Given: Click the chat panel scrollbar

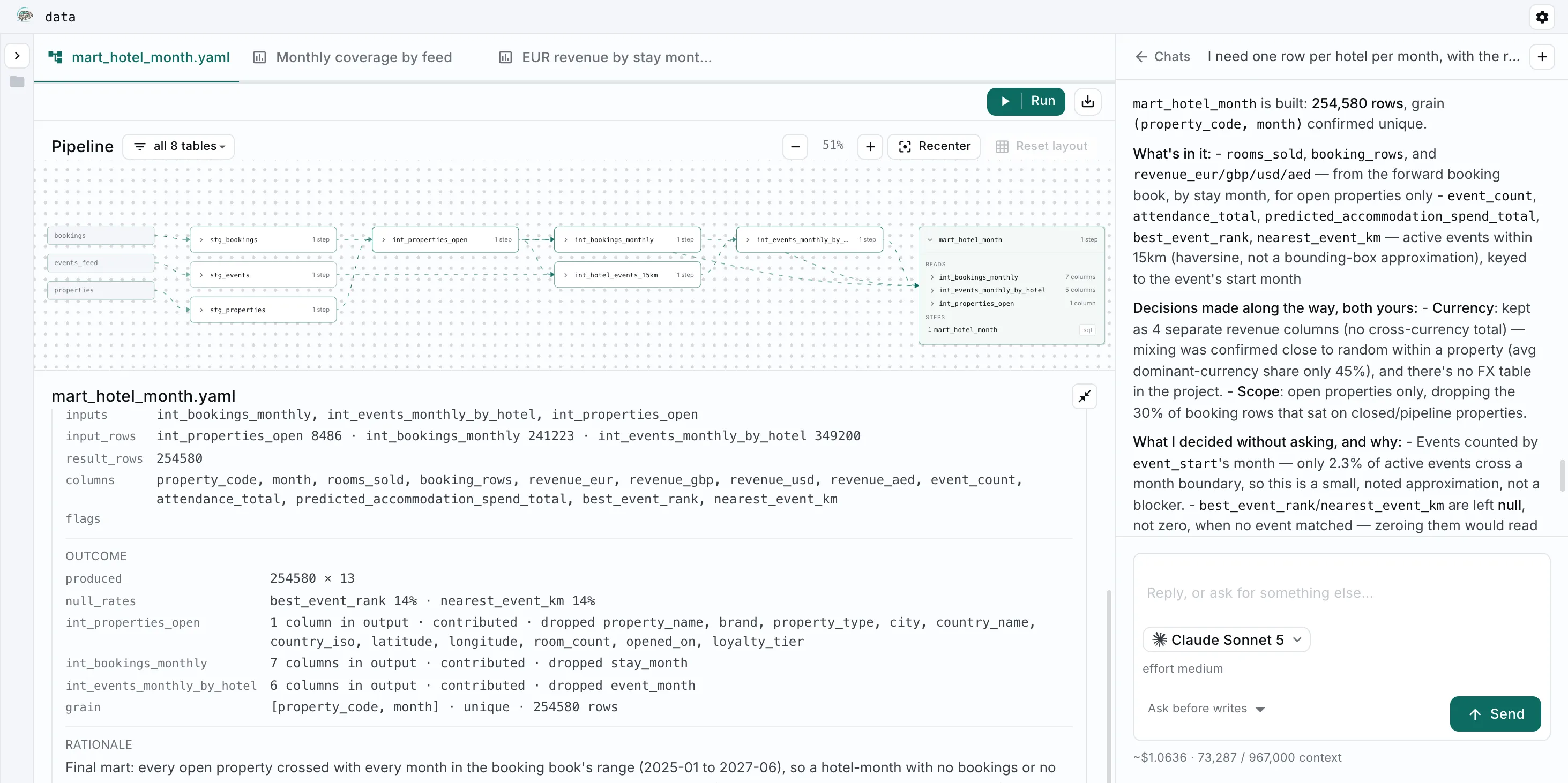Looking at the screenshot, I should 1563,476.
